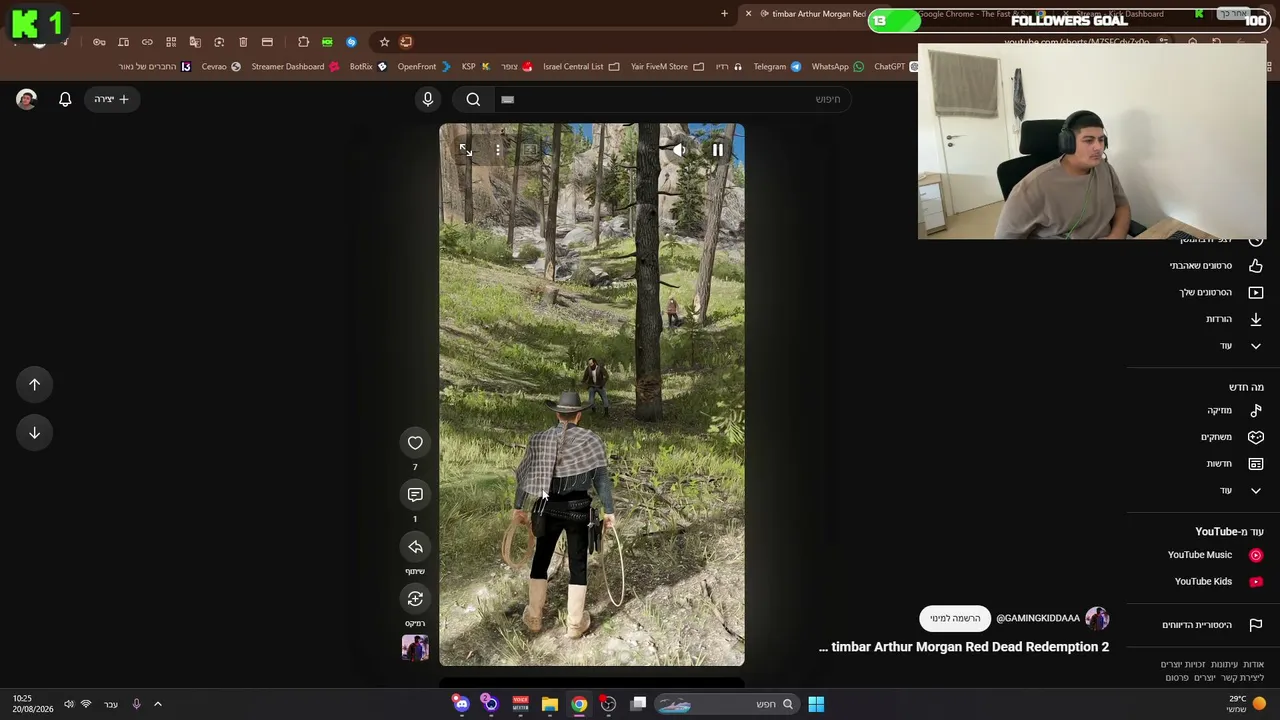1280x720 pixels.
Task: Open the GAMINGKIDDAAA channel avatar
Action: click(1097, 618)
